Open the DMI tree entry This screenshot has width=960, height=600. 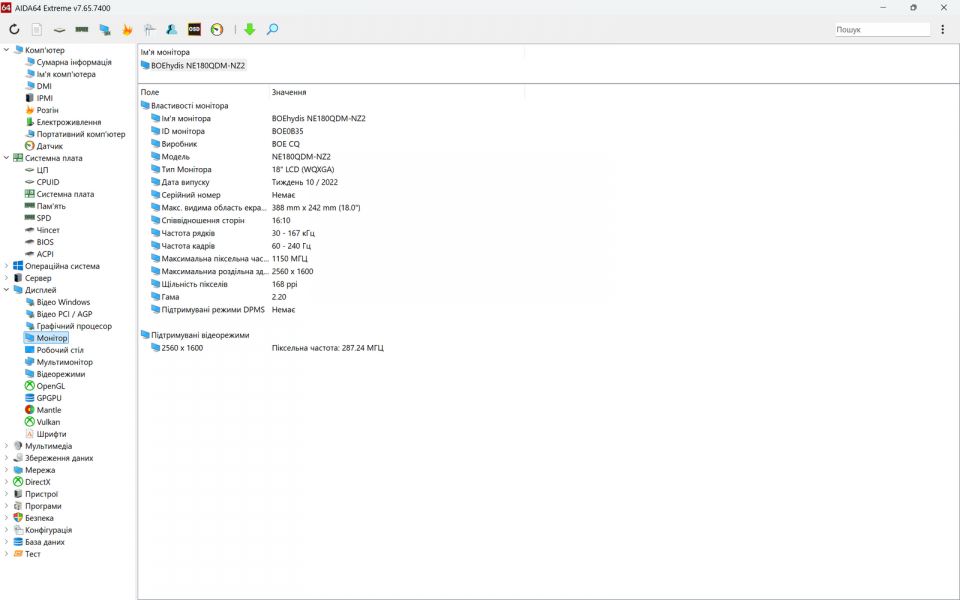[x=44, y=86]
